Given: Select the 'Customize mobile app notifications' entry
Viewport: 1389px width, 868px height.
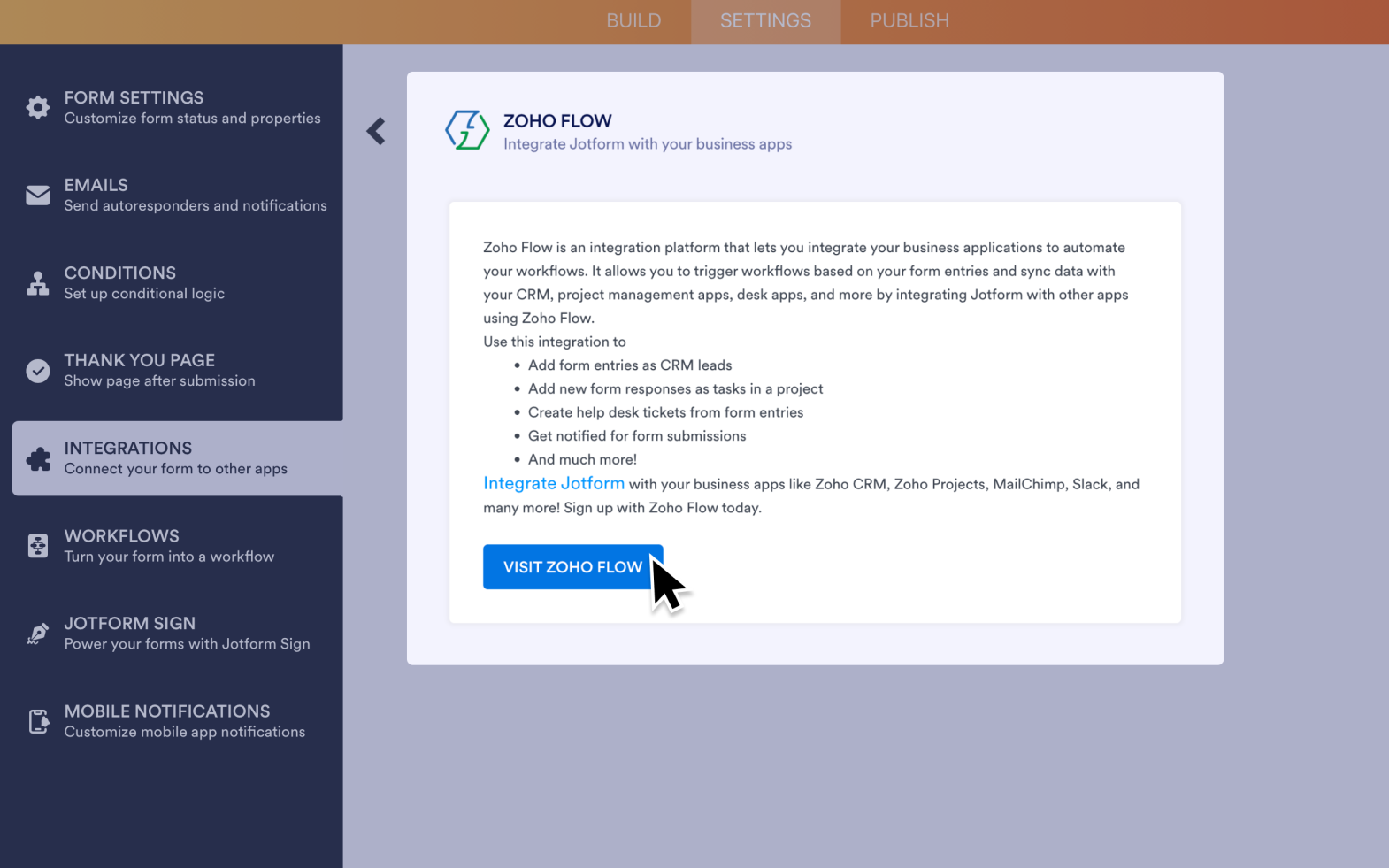Looking at the screenshot, I should (x=184, y=732).
